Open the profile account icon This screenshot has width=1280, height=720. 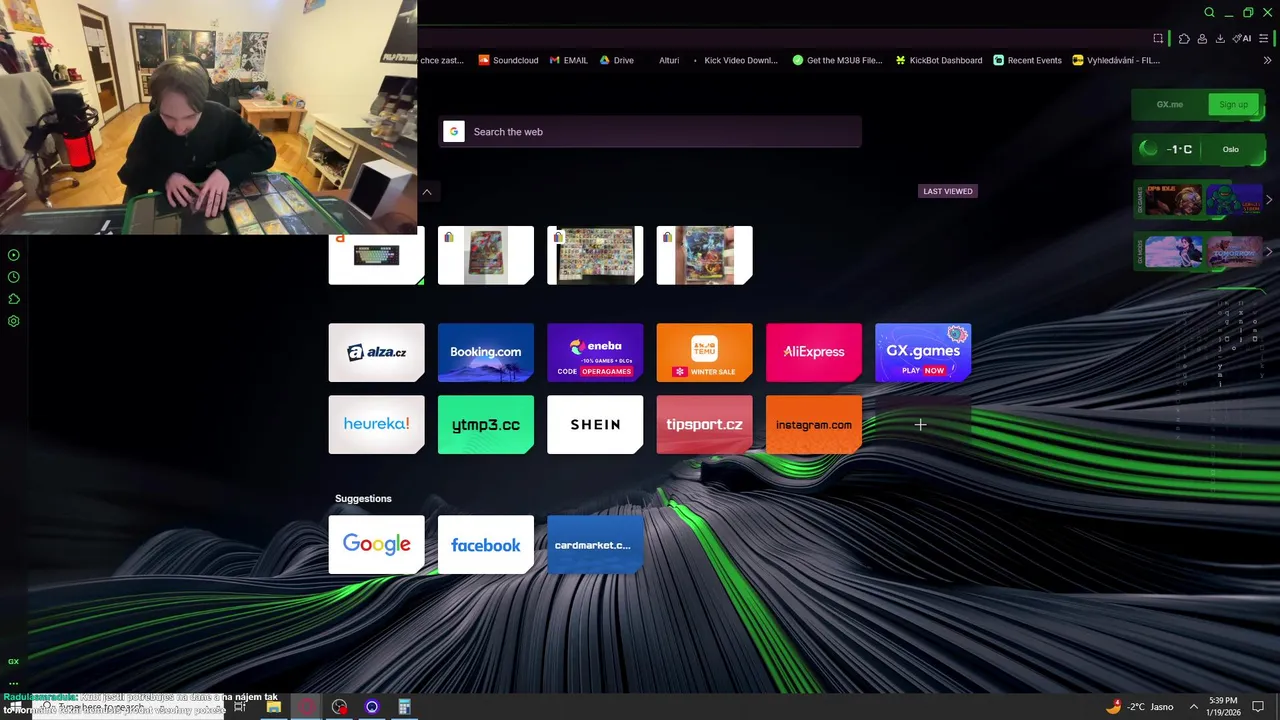coord(1202,38)
